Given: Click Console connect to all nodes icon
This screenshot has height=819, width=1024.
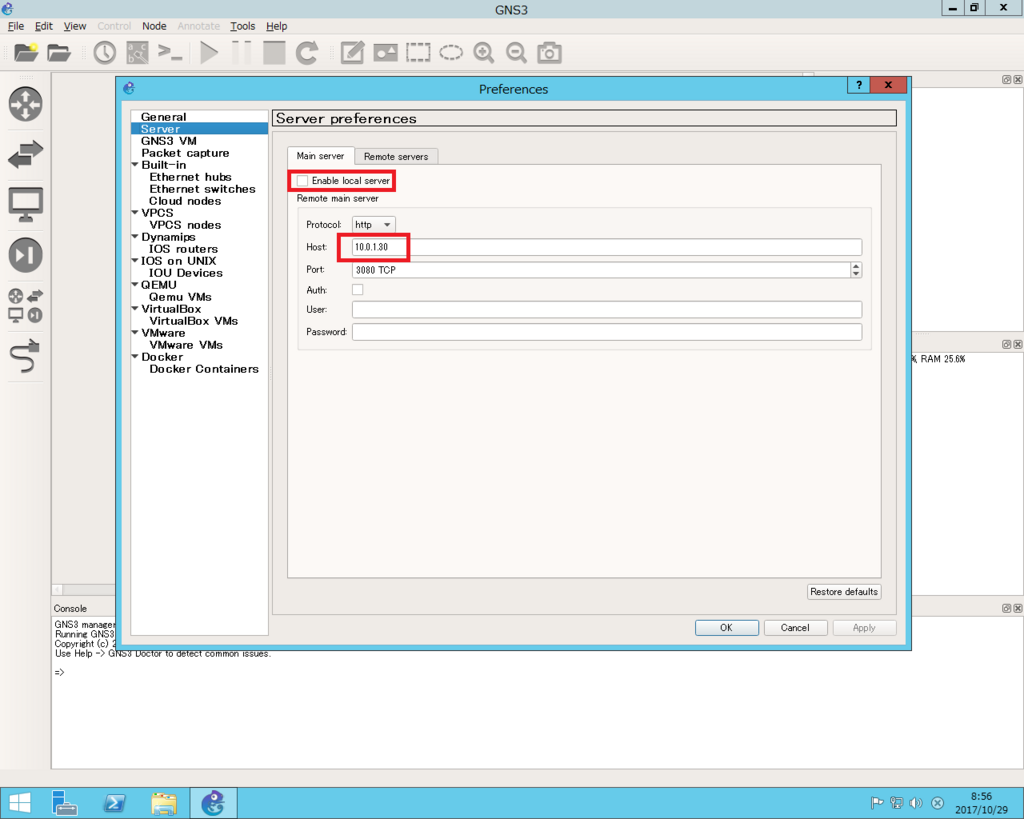Looking at the screenshot, I should (x=170, y=52).
